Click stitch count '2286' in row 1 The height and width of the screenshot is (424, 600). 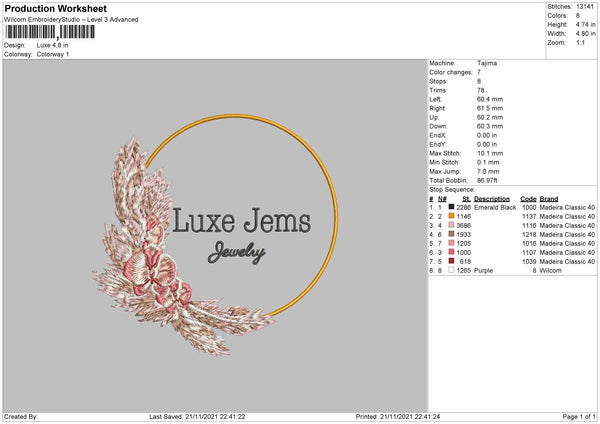(x=463, y=207)
